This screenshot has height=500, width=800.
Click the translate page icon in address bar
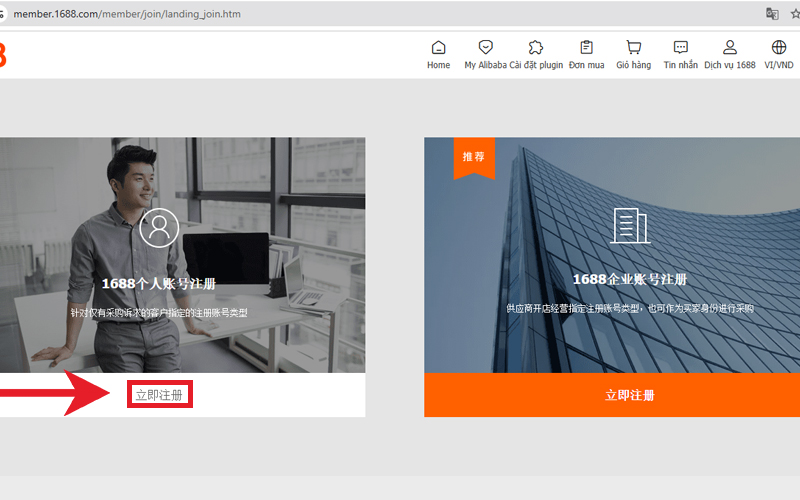tap(772, 14)
